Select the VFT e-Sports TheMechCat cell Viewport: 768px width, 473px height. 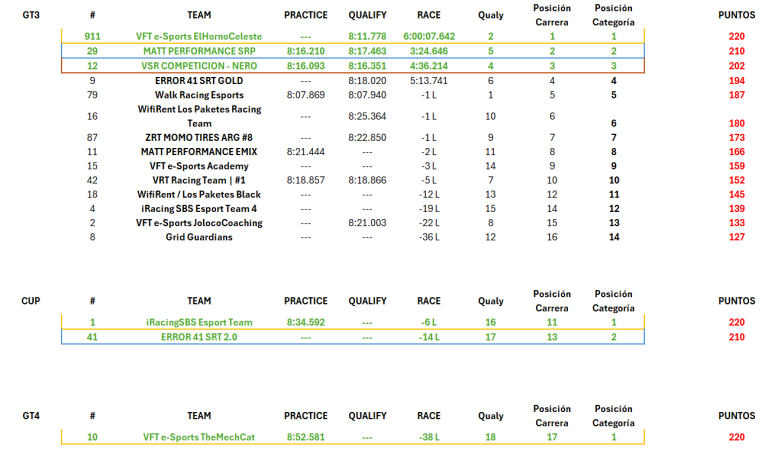pyautogui.click(x=199, y=437)
